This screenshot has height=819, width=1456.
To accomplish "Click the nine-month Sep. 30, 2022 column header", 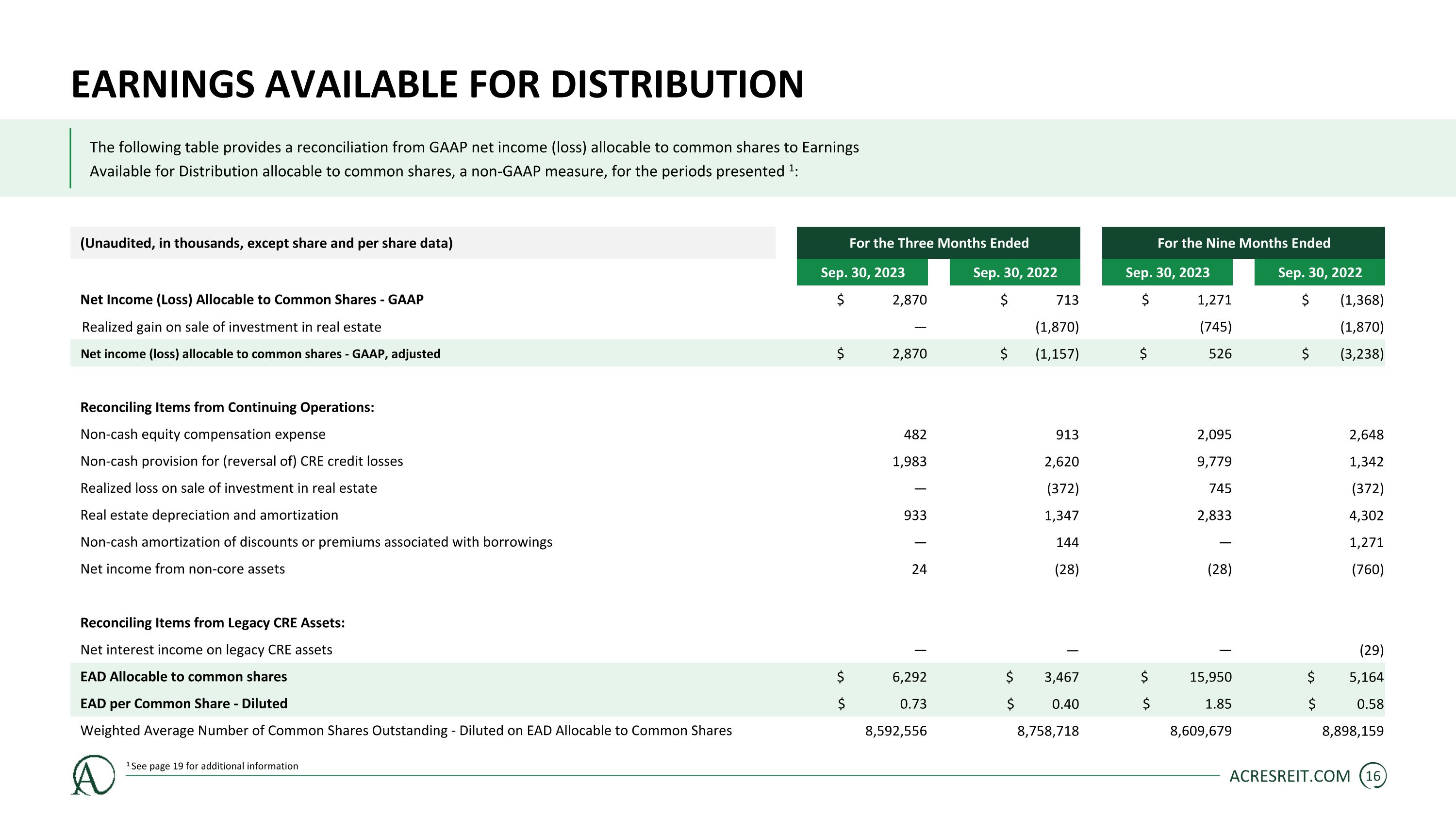I will pos(1320,272).
